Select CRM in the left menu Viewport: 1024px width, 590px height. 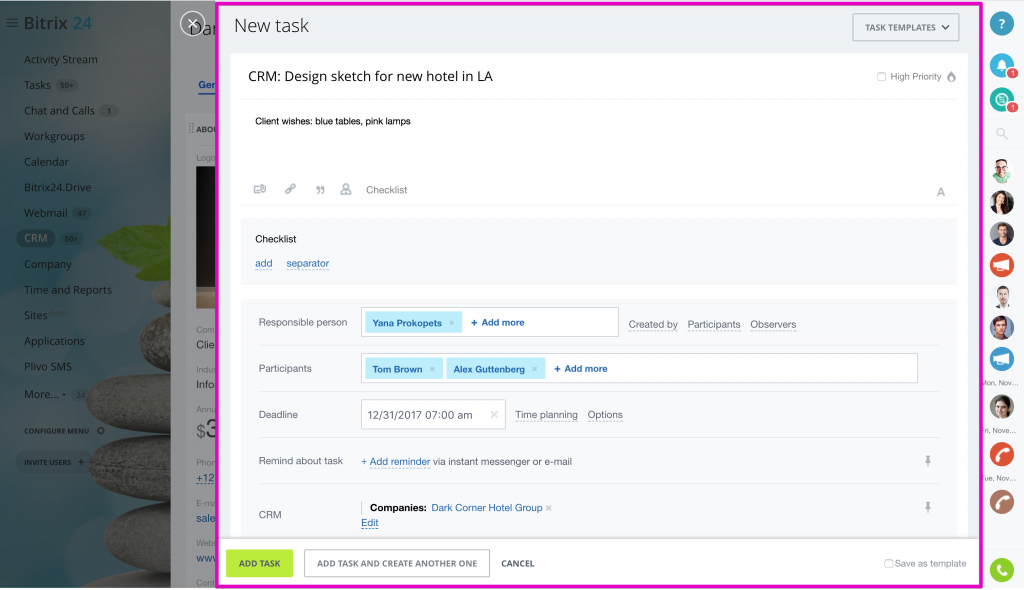36,238
